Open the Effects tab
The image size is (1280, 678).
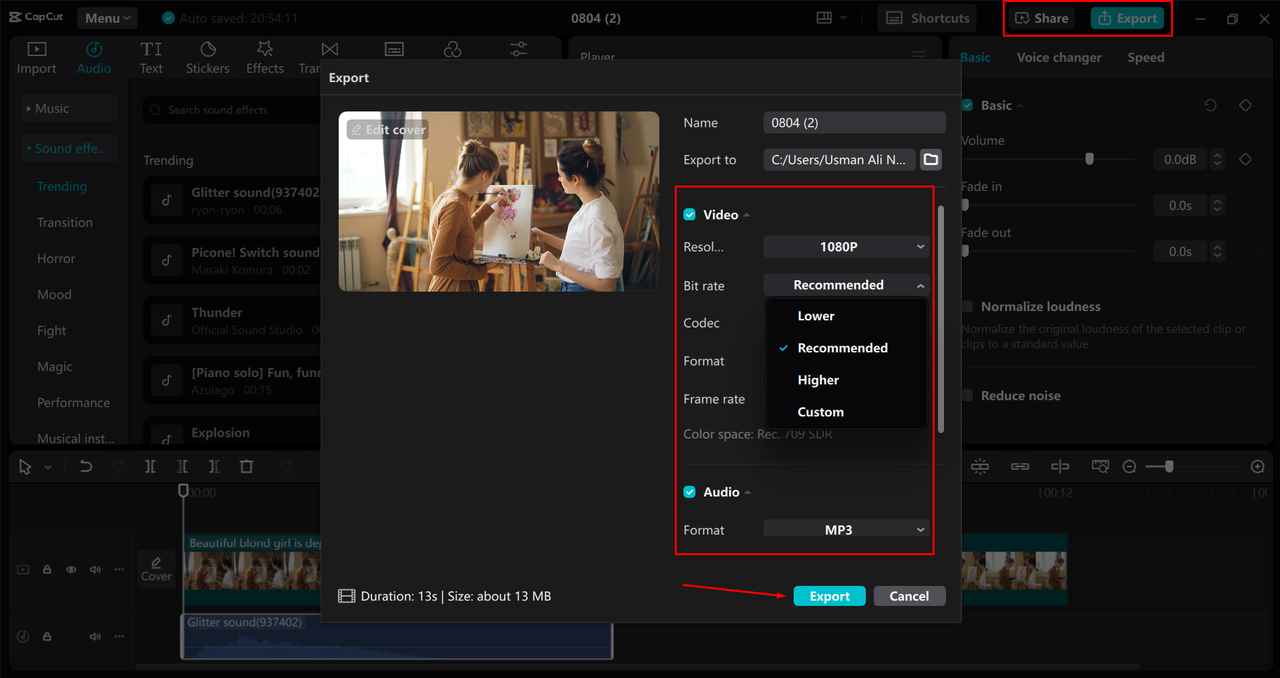(x=265, y=58)
